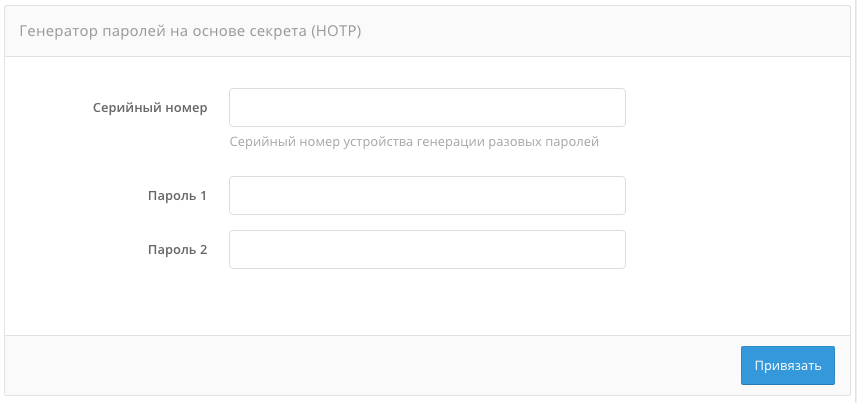
Task: Activate the first one-time password field
Action: tap(427, 196)
